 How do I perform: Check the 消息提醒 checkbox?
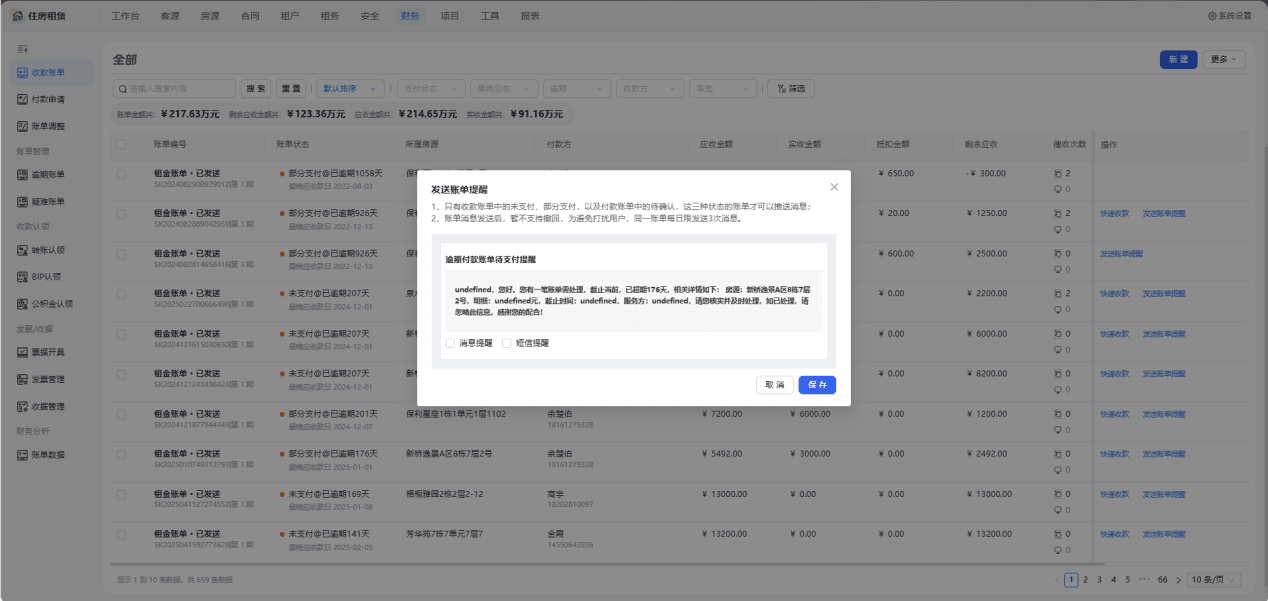tap(450, 343)
